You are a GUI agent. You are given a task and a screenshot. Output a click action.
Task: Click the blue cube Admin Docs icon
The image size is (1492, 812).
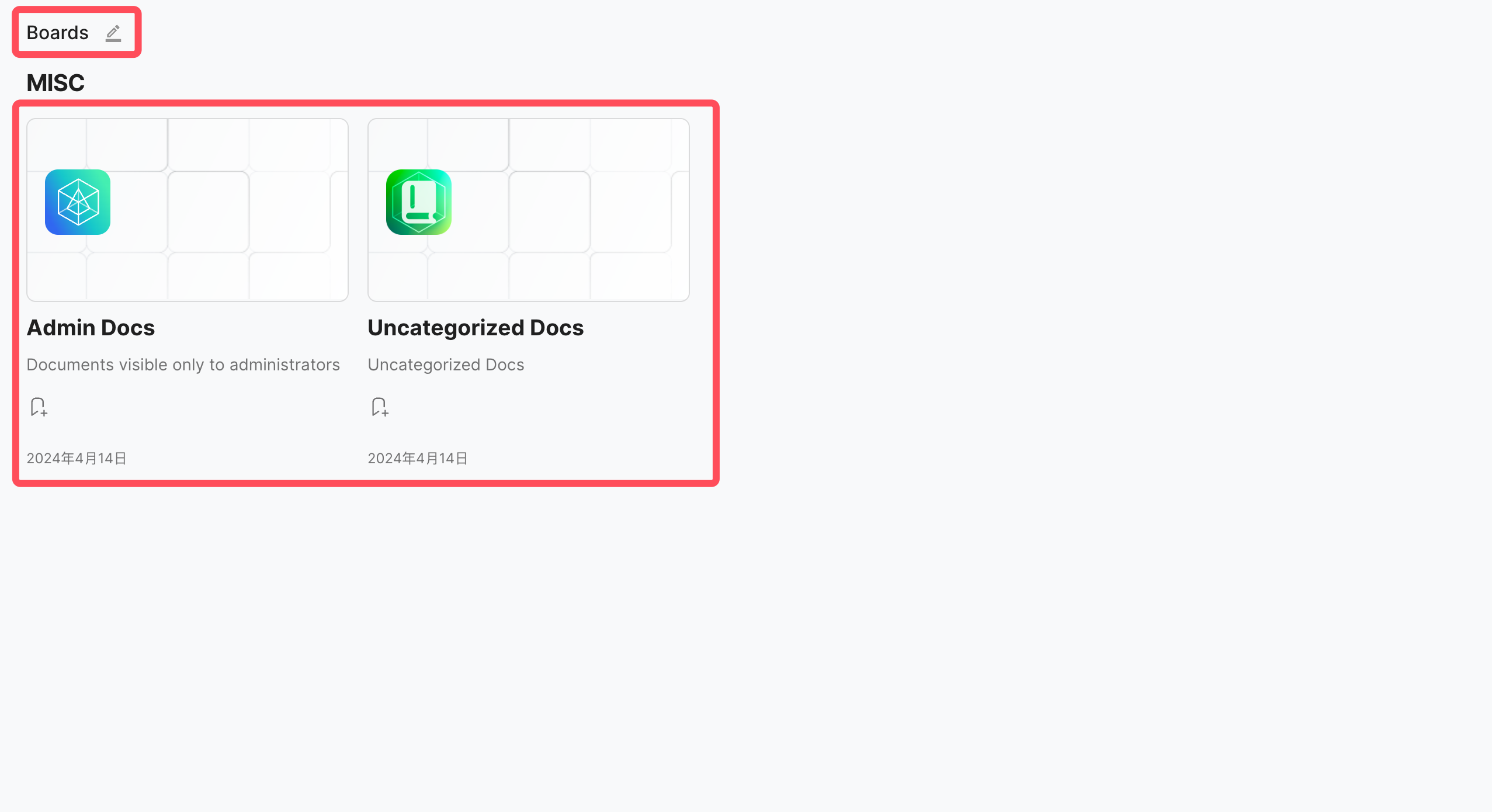point(78,202)
